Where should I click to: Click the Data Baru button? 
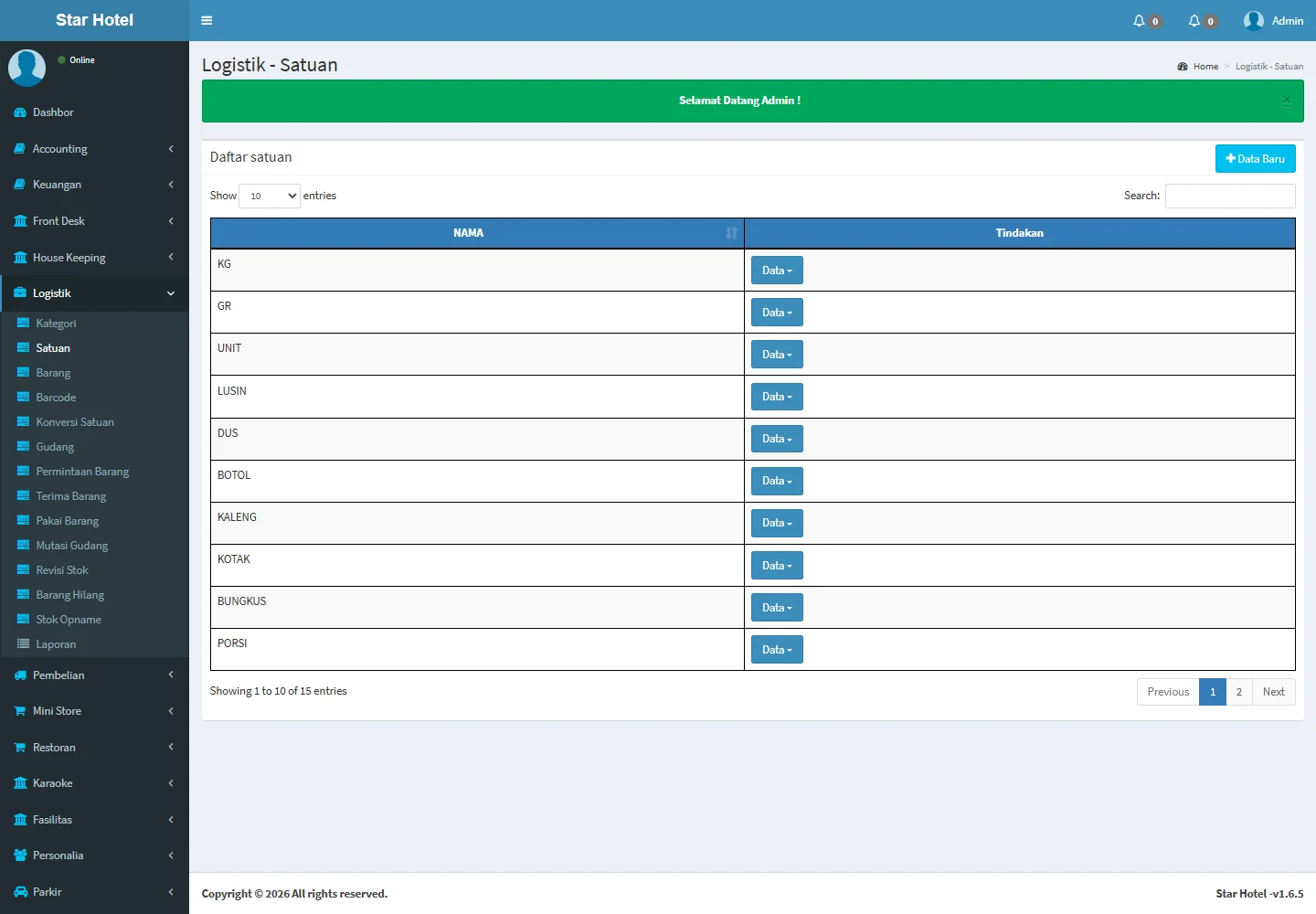(1255, 159)
